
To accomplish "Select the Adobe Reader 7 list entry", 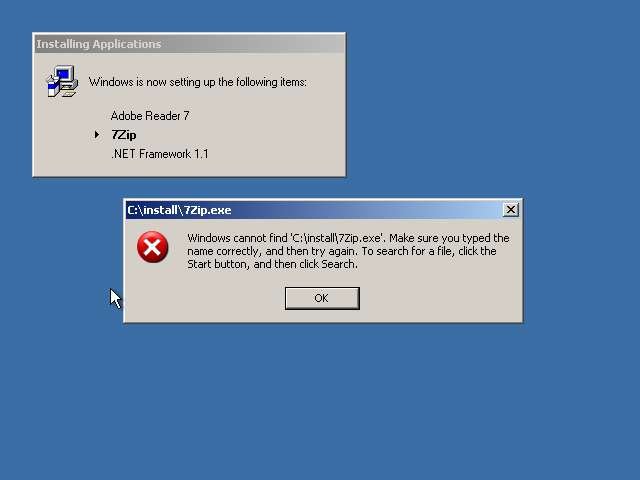I will pyautogui.click(x=150, y=116).
